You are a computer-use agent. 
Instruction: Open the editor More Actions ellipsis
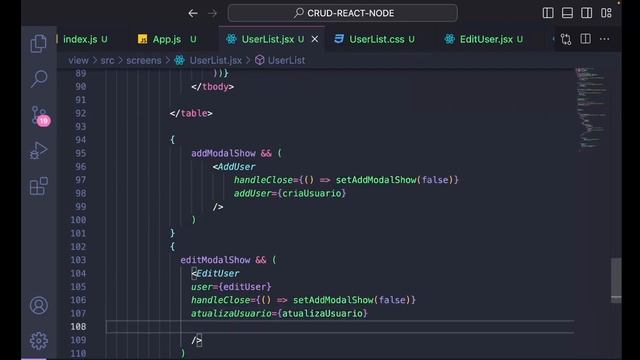tap(604, 39)
